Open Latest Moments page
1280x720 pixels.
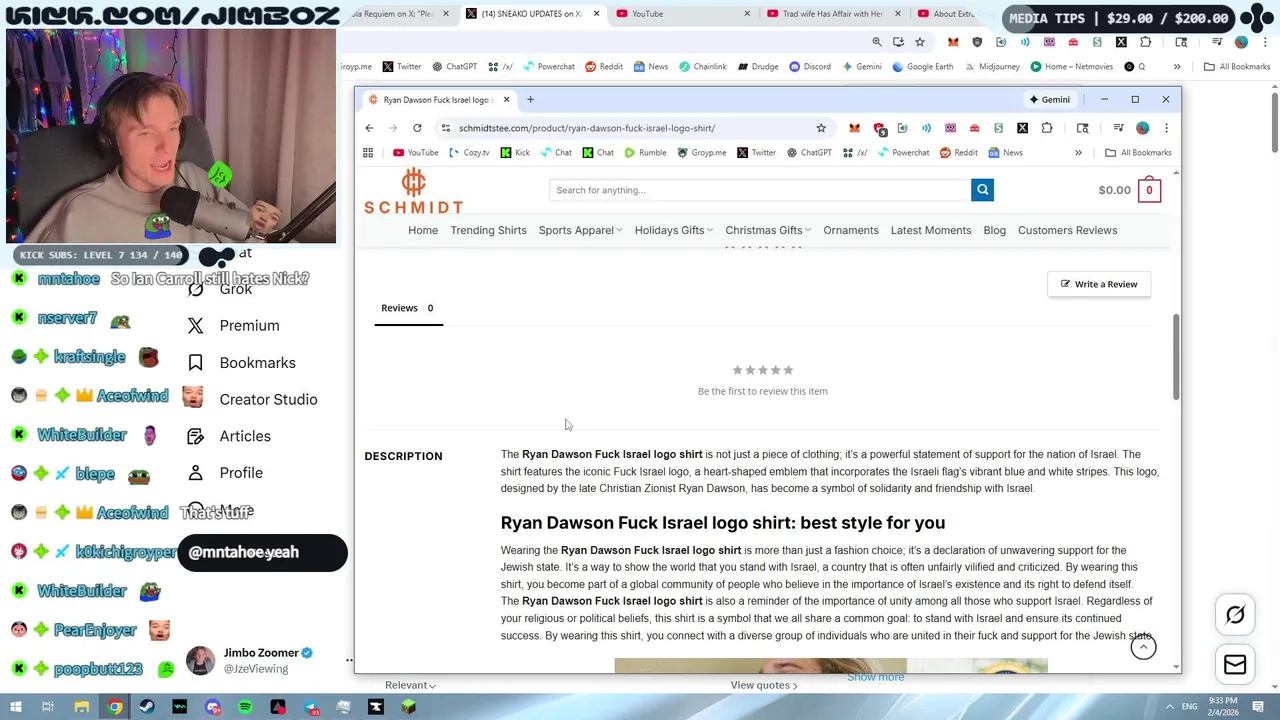point(931,230)
